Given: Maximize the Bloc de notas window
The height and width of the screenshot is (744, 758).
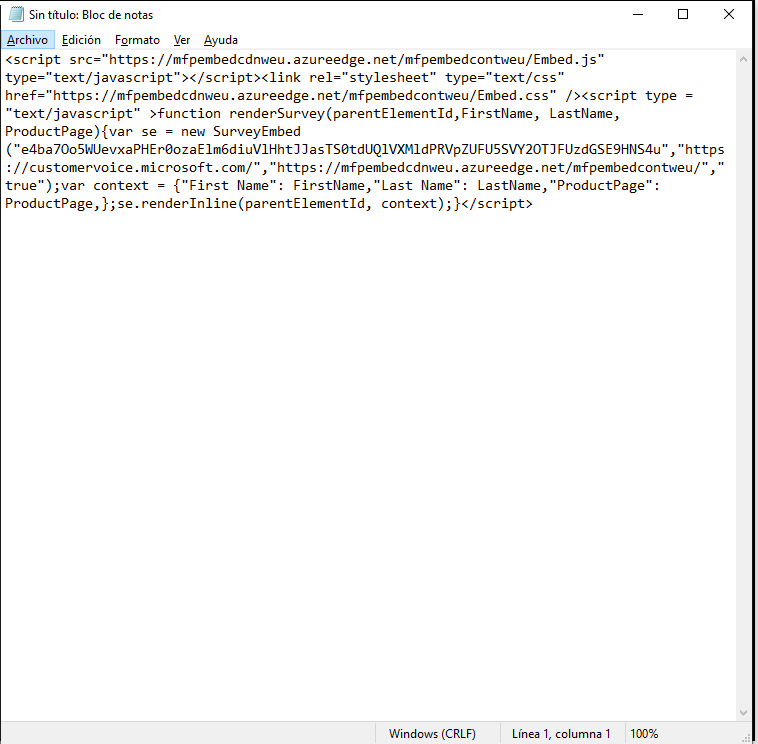Looking at the screenshot, I should pyautogui.click(x=683, y=15).
